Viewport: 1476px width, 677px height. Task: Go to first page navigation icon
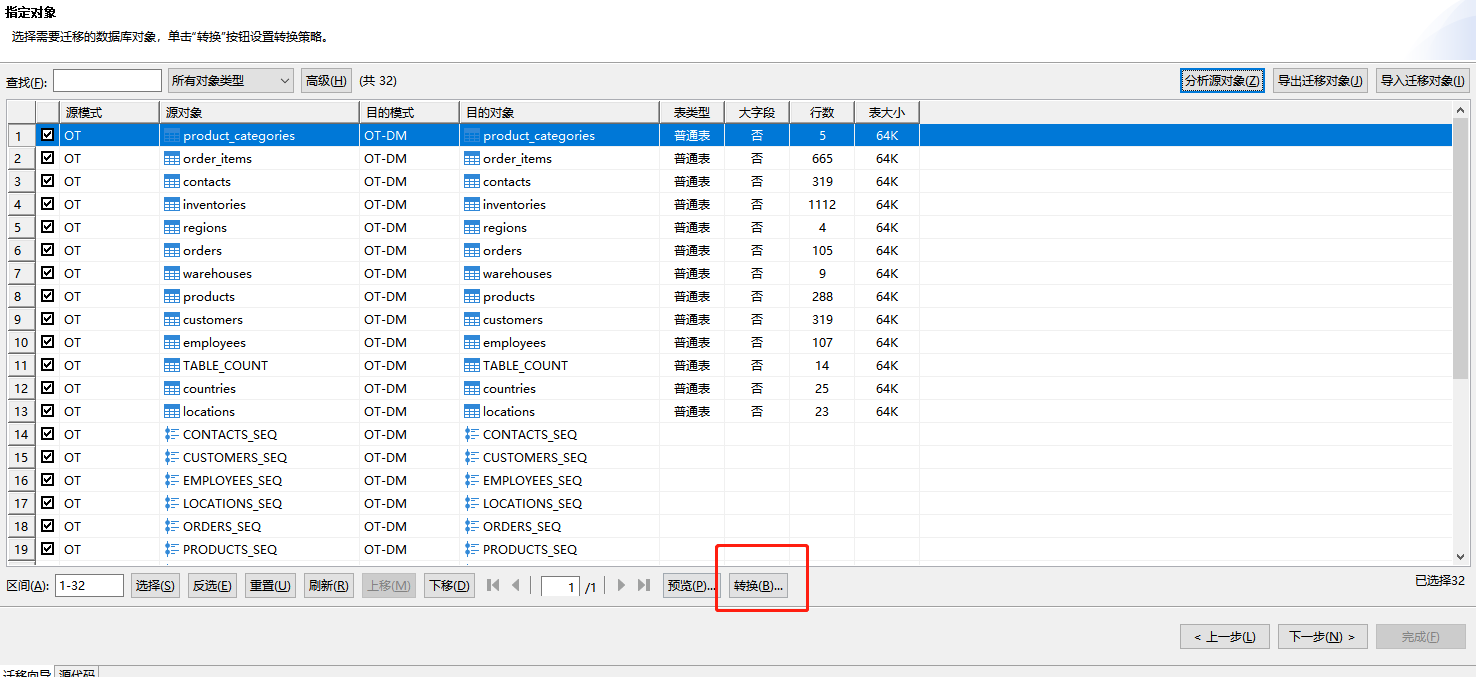(x=493, y=585)
